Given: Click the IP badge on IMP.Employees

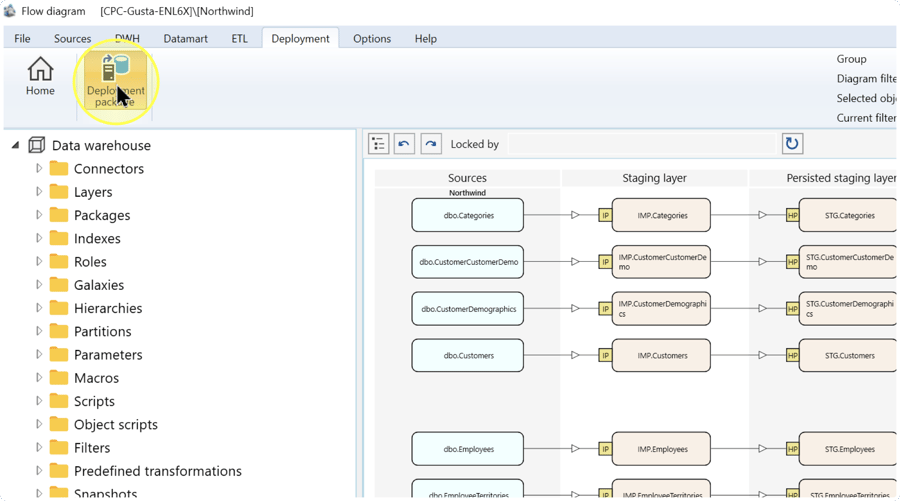Looking at the screenshot, I should [x=605, y=449].
